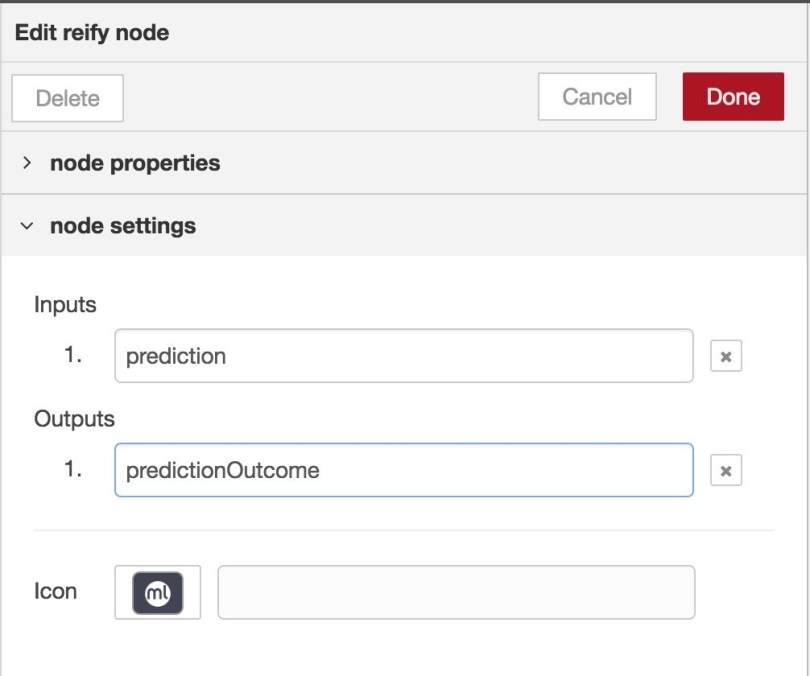Focus the prediction input field
The width and height of the screenshot is (810, 676).
coord(404,356)
